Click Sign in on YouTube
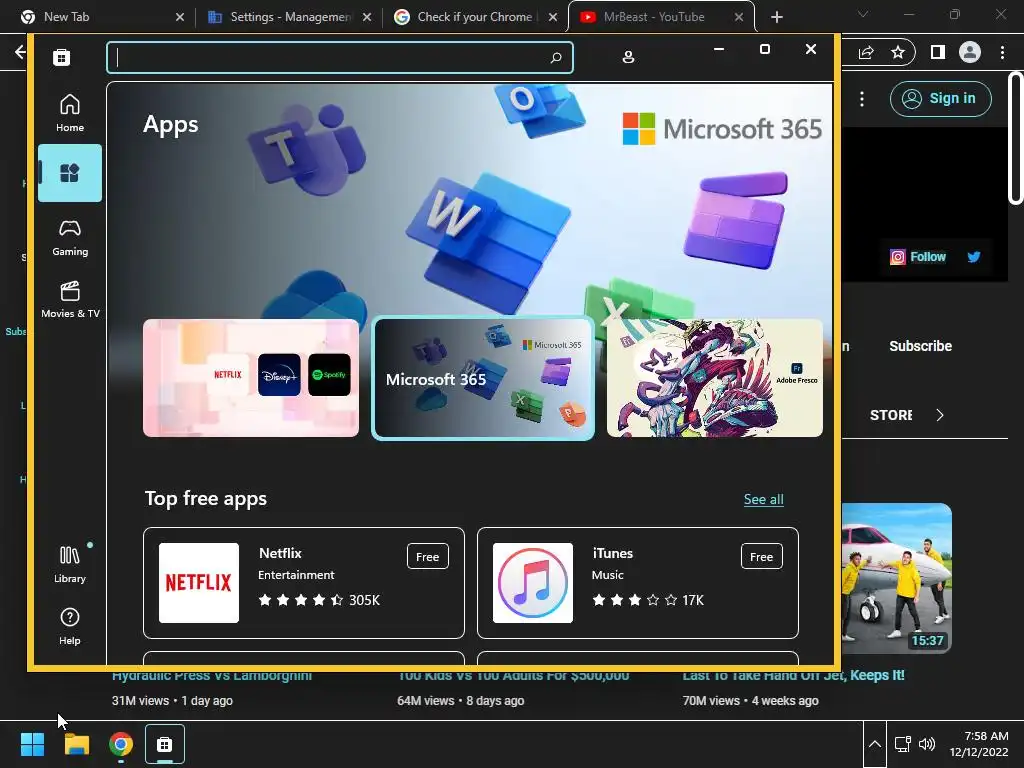1024x768 pixels. tap(940, 99)
